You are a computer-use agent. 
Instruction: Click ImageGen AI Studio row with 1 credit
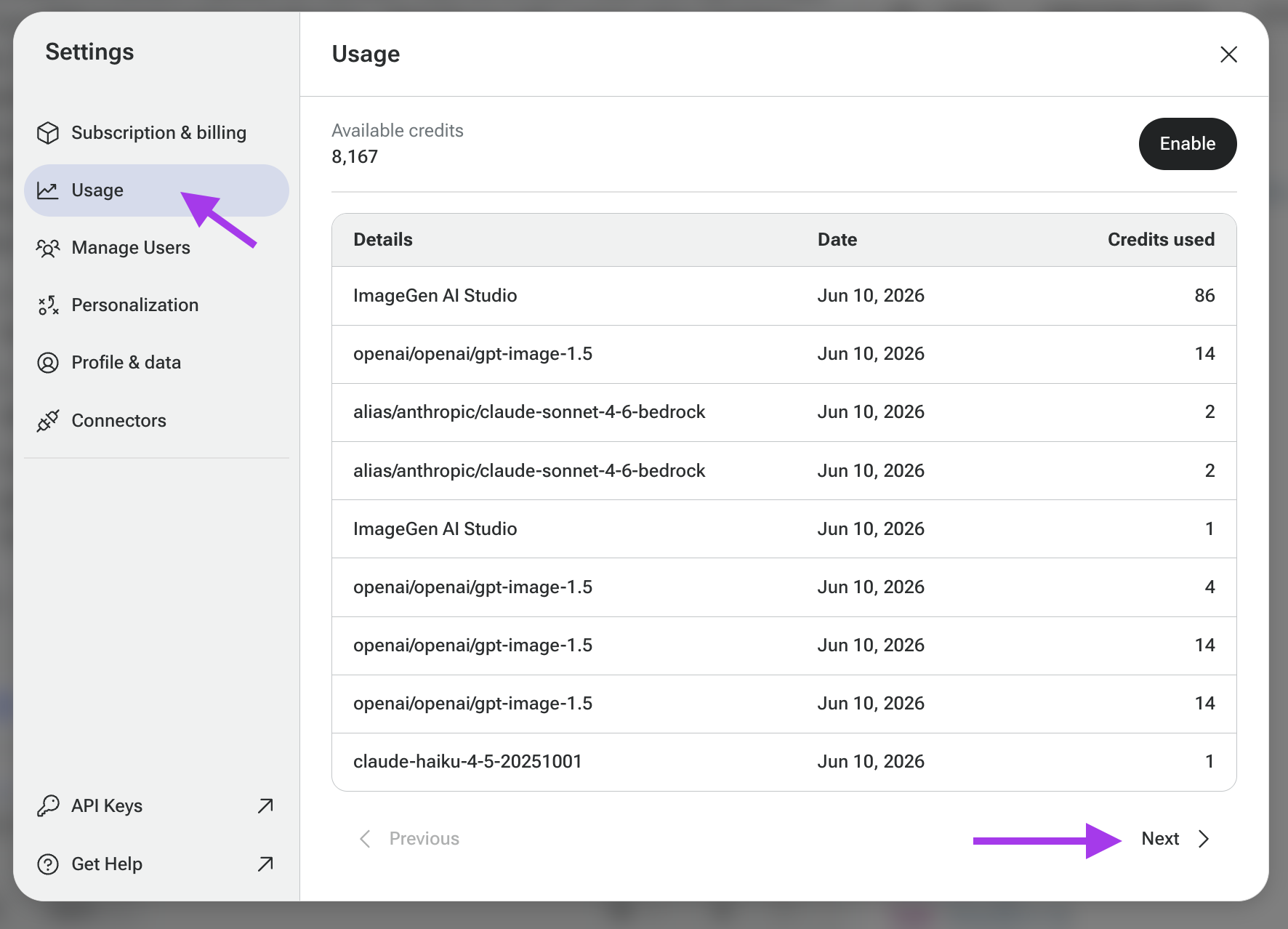click(784, 529)
